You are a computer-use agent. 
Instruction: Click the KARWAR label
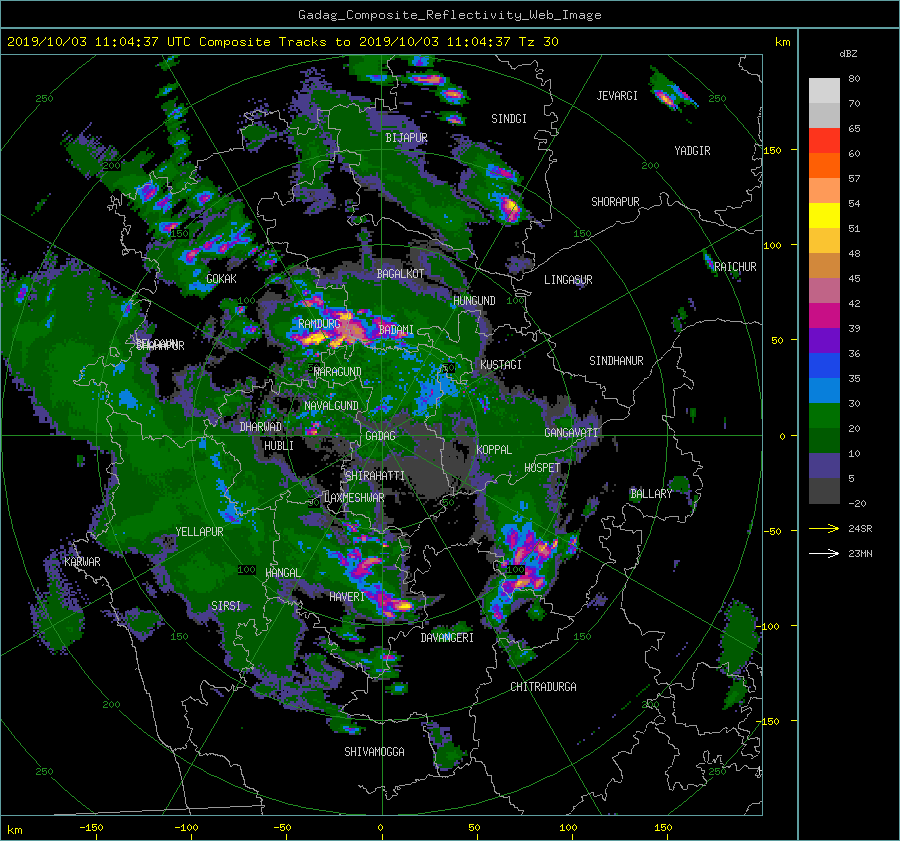point(82,562)
